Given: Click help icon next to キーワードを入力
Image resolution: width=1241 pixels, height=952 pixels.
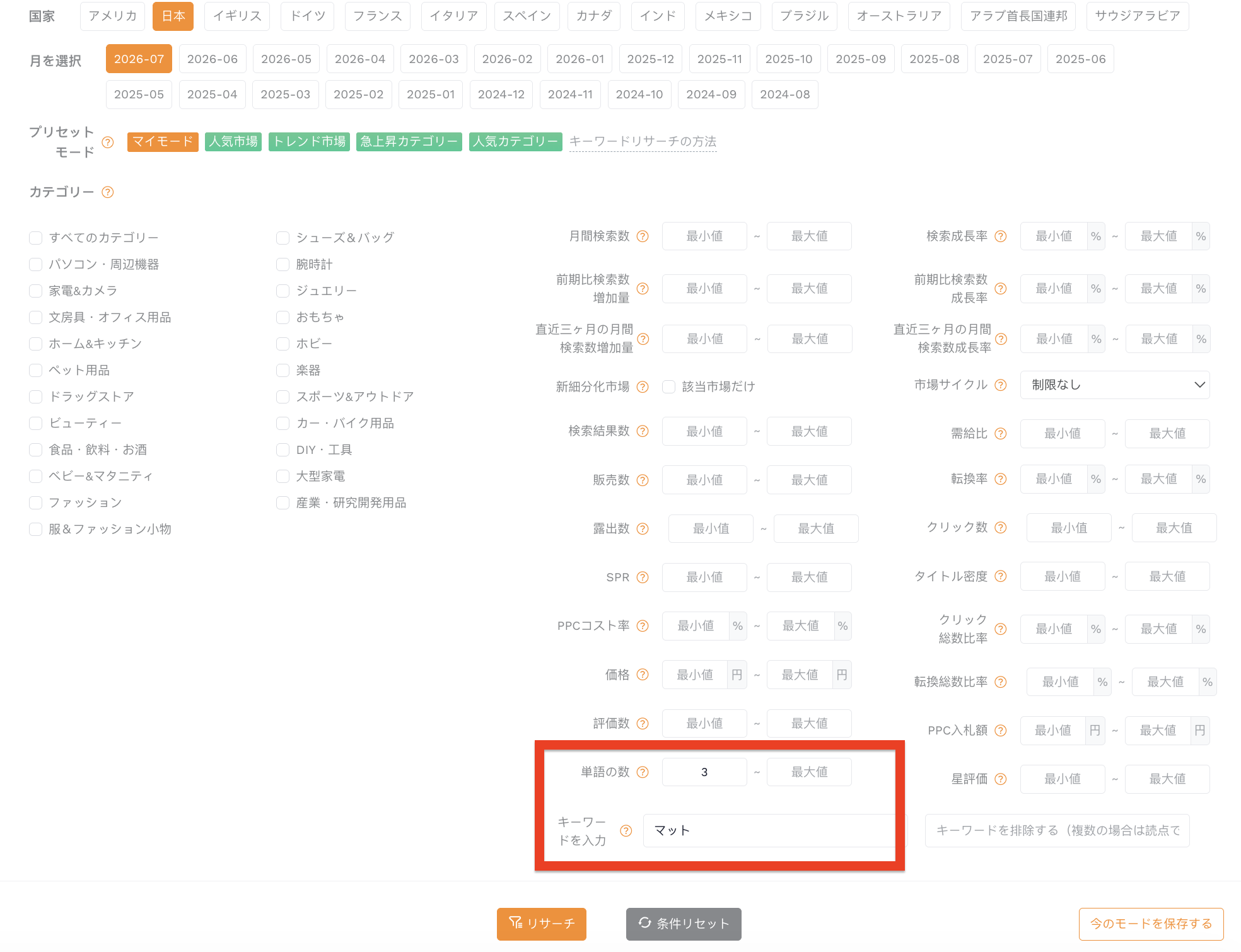Looking at the screenshot, I should point(626,831).
